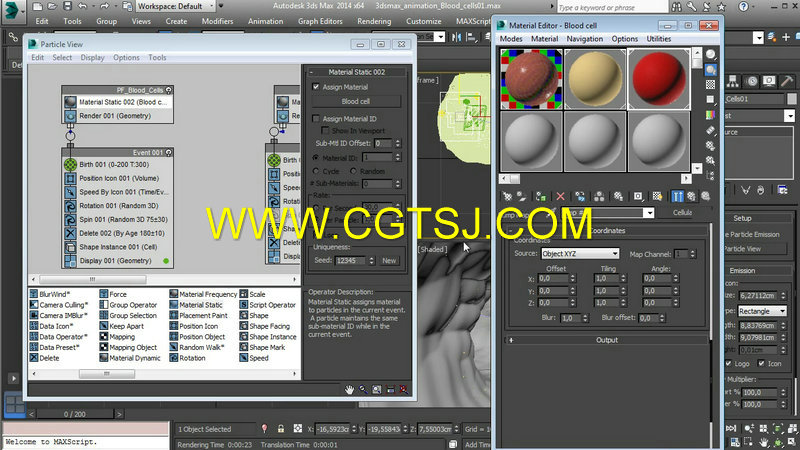
Task: Click Make Unique icon in Material Editor
Action: 599,196
